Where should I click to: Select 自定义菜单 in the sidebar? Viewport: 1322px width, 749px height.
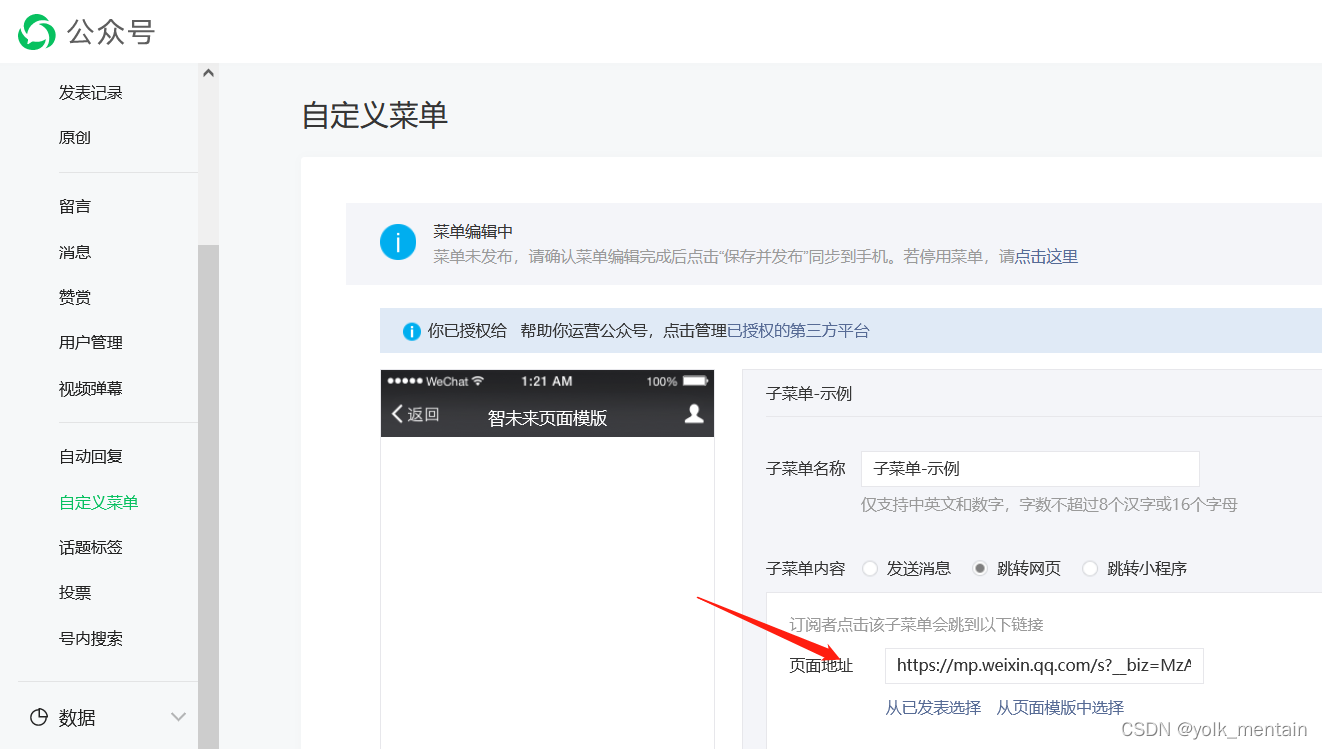(x=99, y=502)
